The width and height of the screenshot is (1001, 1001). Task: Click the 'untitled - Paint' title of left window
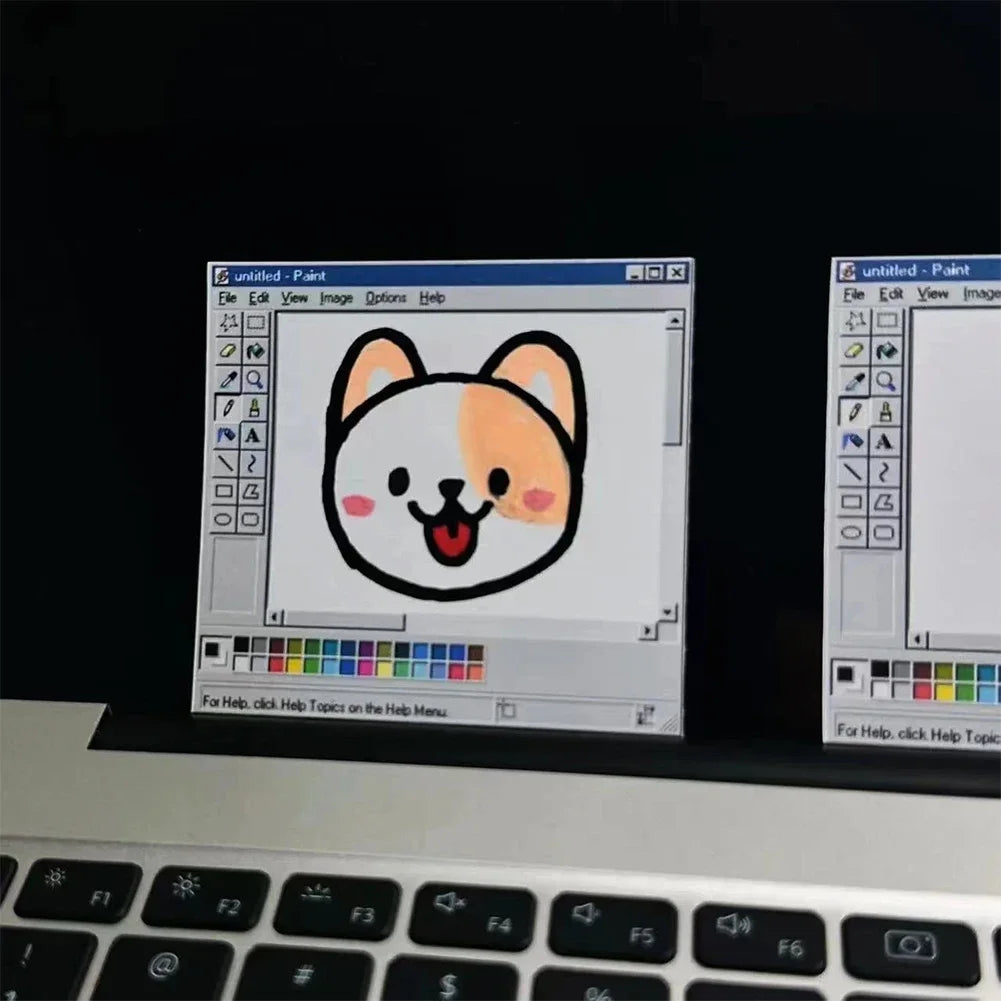point(280,276)
